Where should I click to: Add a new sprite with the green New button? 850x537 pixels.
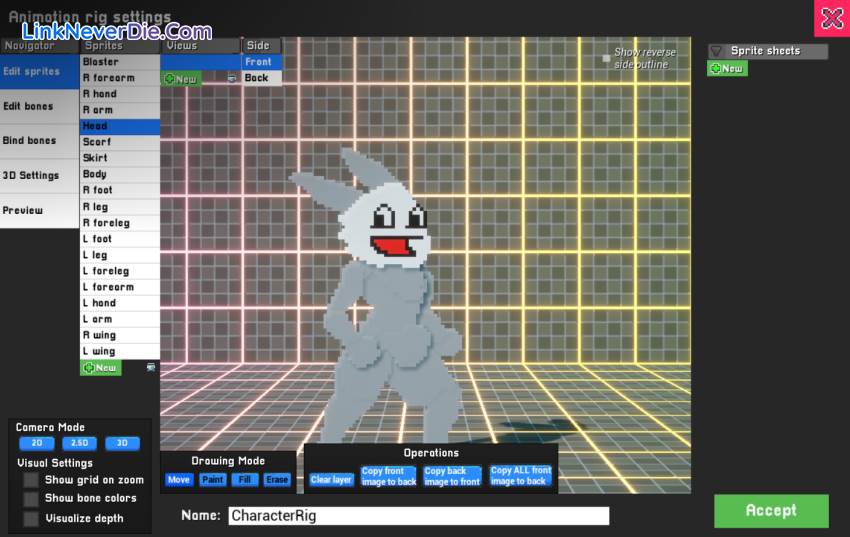[100, 368]
